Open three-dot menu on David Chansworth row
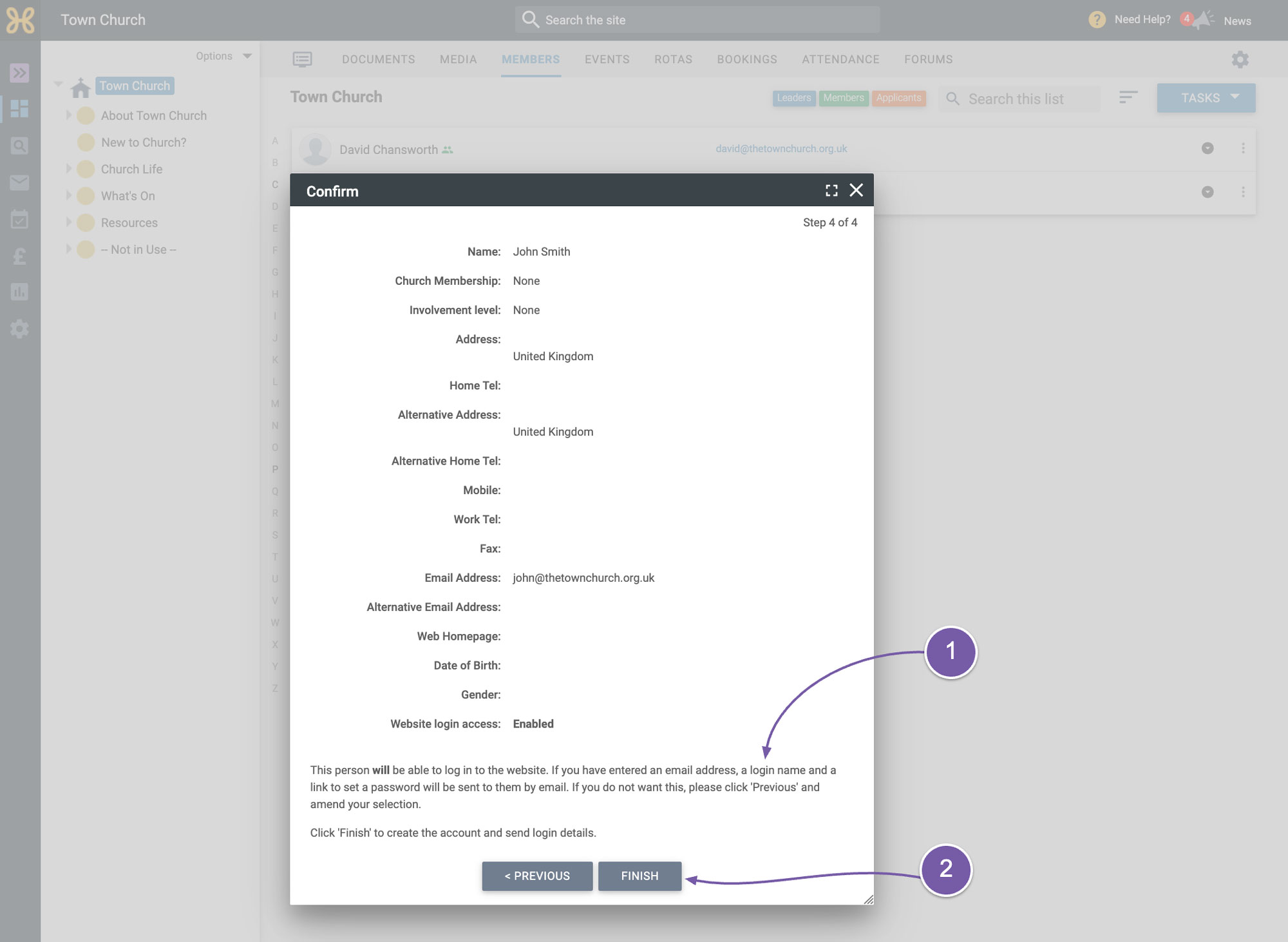The height and width of the screenshot is (942, 1288). (1243, 148)
